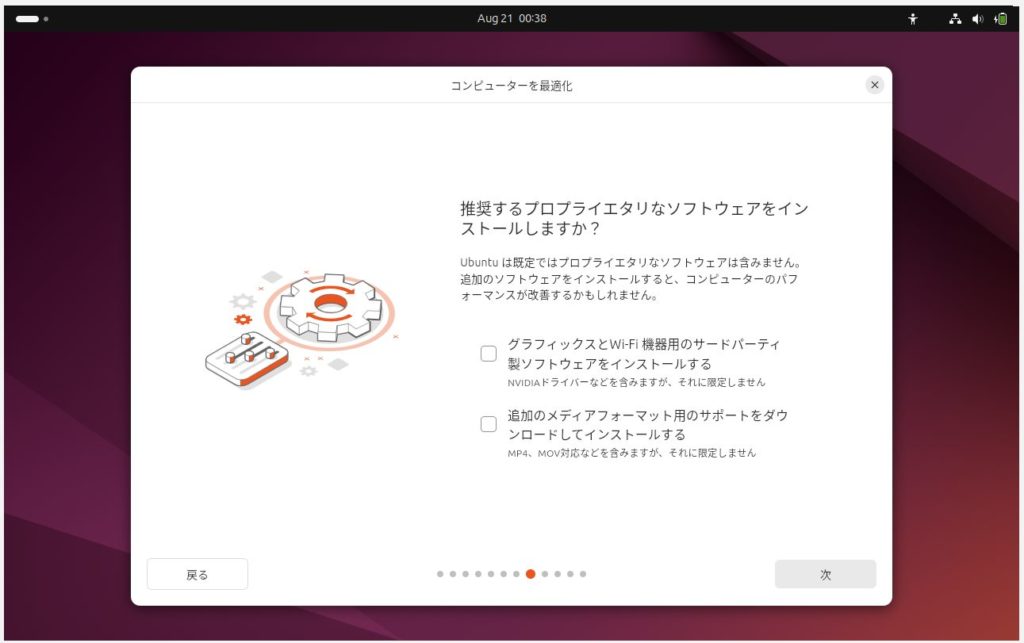The image size is (1024, 643).
Task: Click the NVIDIAドライバー description text
Action: point(636,383)
